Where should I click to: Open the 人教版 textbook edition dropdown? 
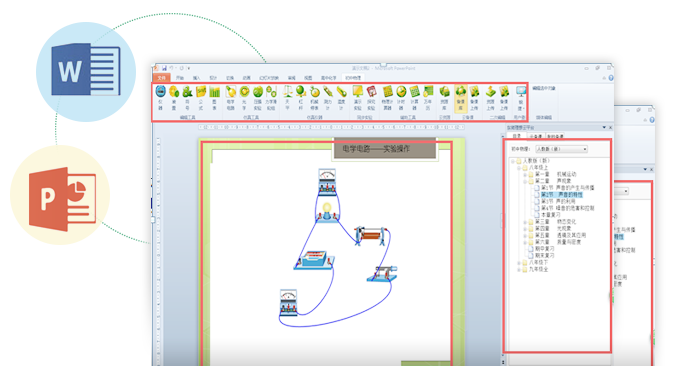561,149
